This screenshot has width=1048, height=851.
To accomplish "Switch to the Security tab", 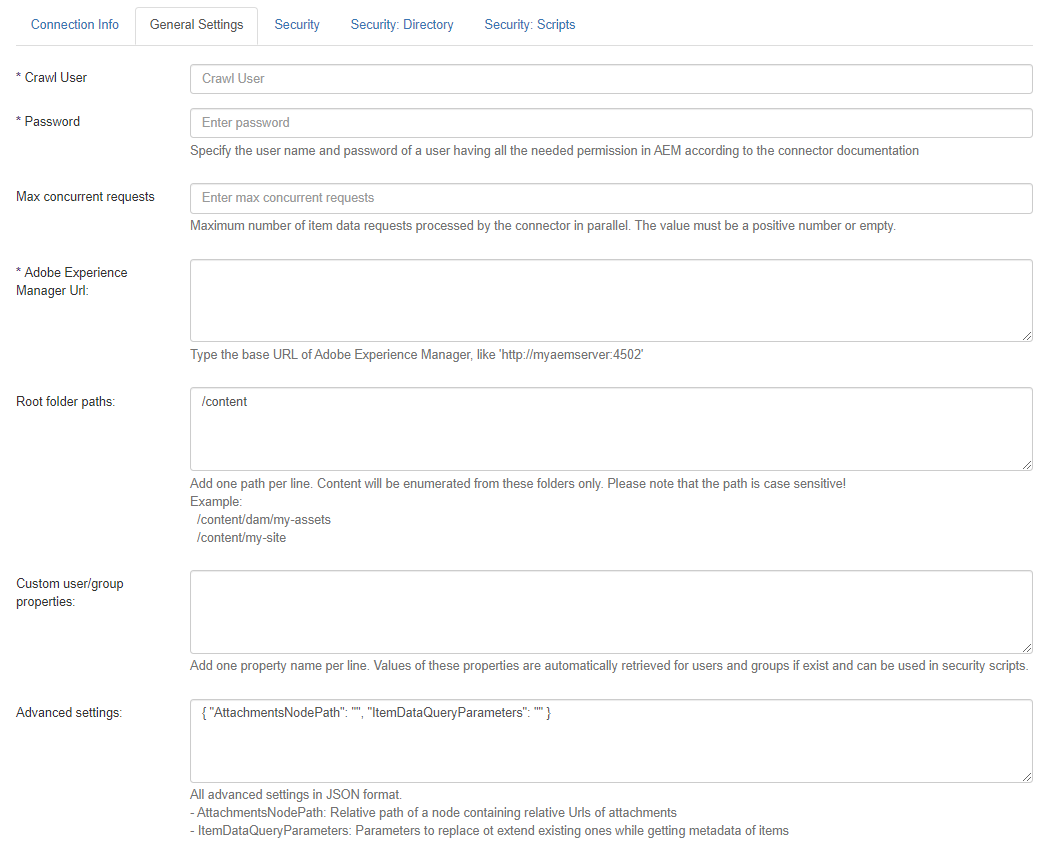I will pos(297,25).
